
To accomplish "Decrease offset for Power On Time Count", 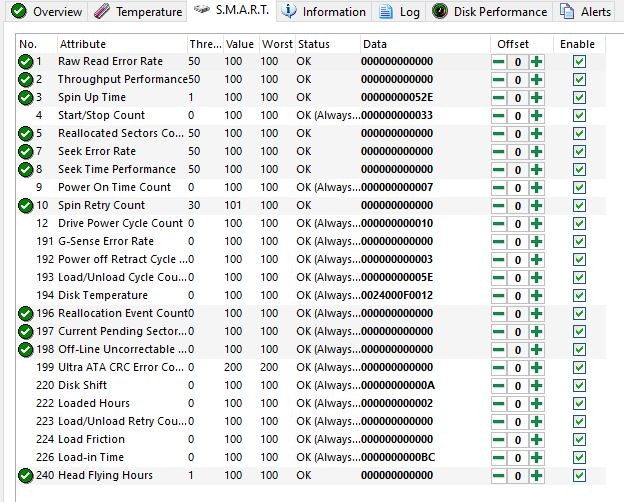I will point(499,188).
